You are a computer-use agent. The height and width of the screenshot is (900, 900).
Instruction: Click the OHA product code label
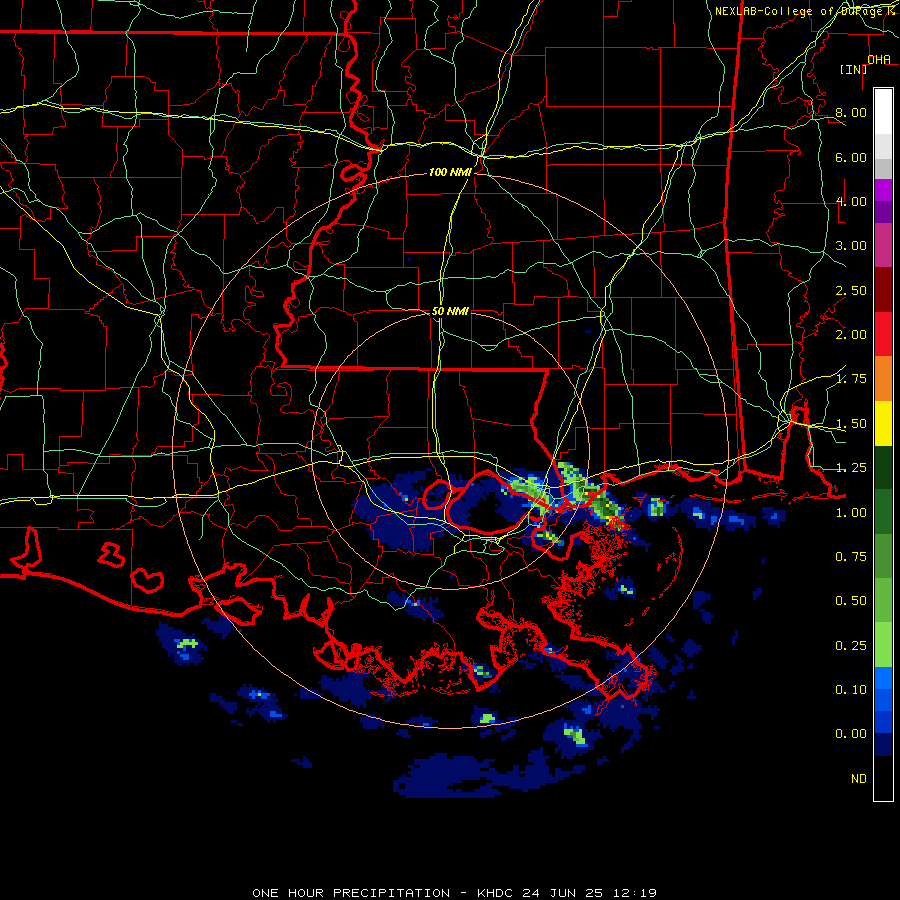point(879,60)
